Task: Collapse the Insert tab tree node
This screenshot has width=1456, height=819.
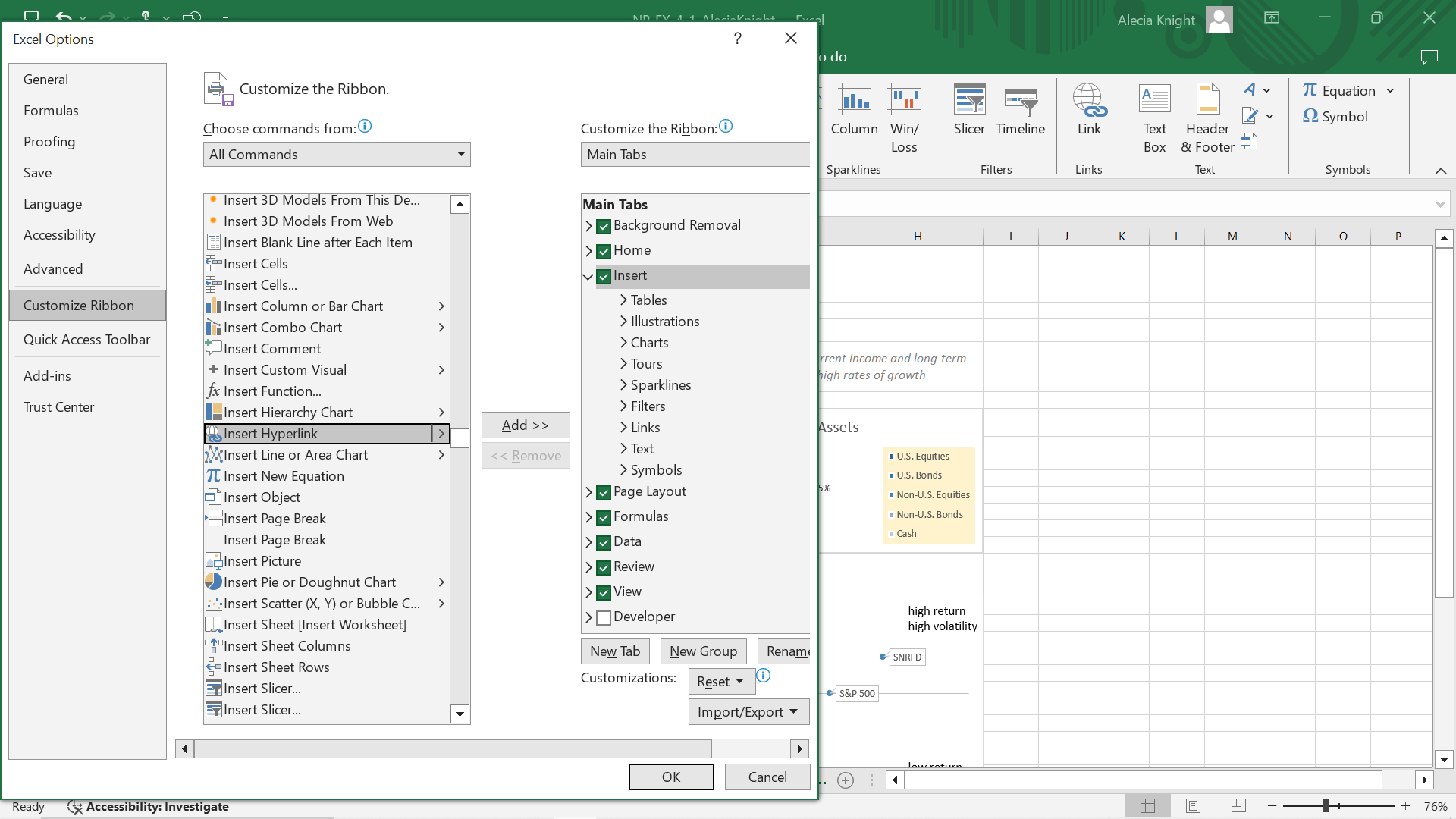Action: pos(588,276)
